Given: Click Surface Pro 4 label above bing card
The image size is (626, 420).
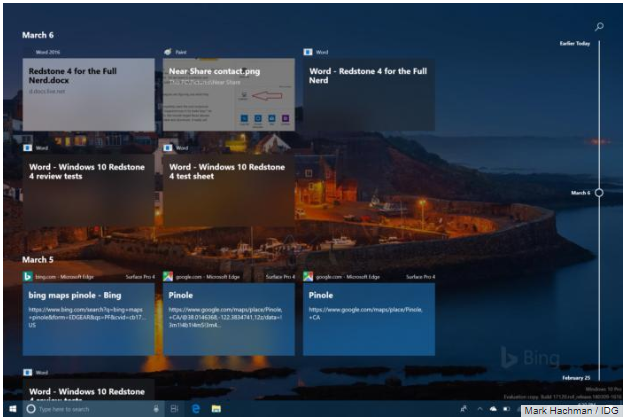Looking at the screenshot, I should pyautogui.click(x=140, y=277).
